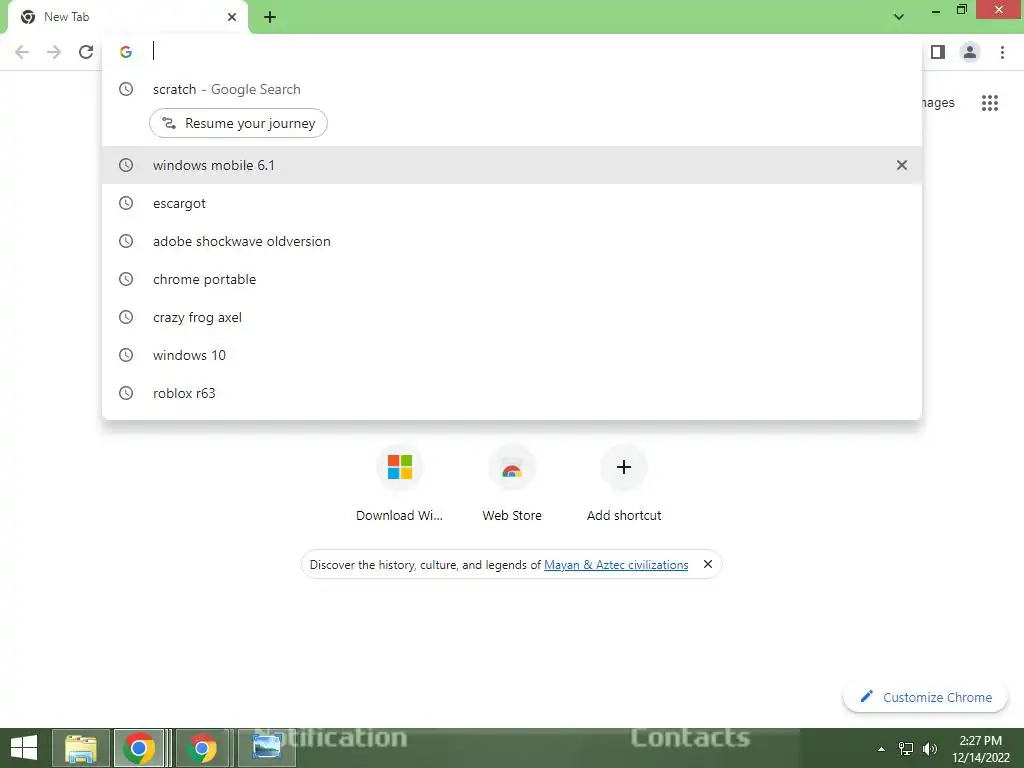The width and height of the screenshot is (1024, 768).
Task: Open Chrome's three-dot menu
Action: [x=1002, y=52]
